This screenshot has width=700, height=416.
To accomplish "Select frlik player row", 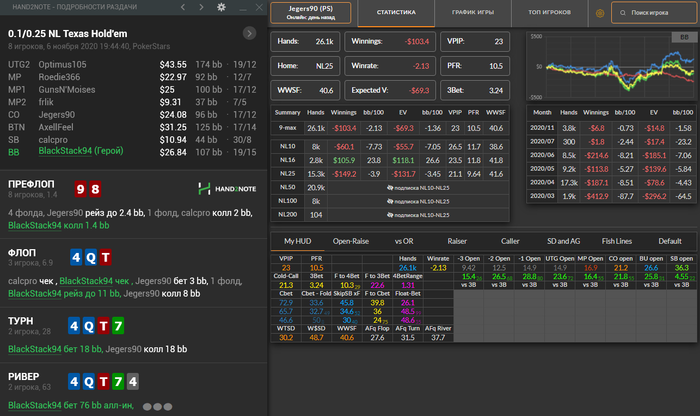I will coord(132,102).
